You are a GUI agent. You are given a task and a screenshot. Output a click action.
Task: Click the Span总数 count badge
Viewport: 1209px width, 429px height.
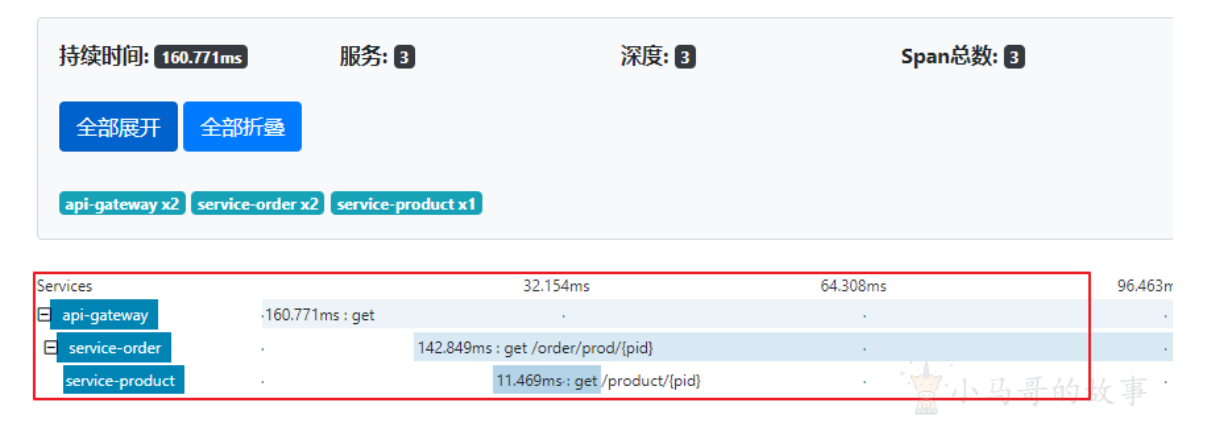click(1014, 58)
